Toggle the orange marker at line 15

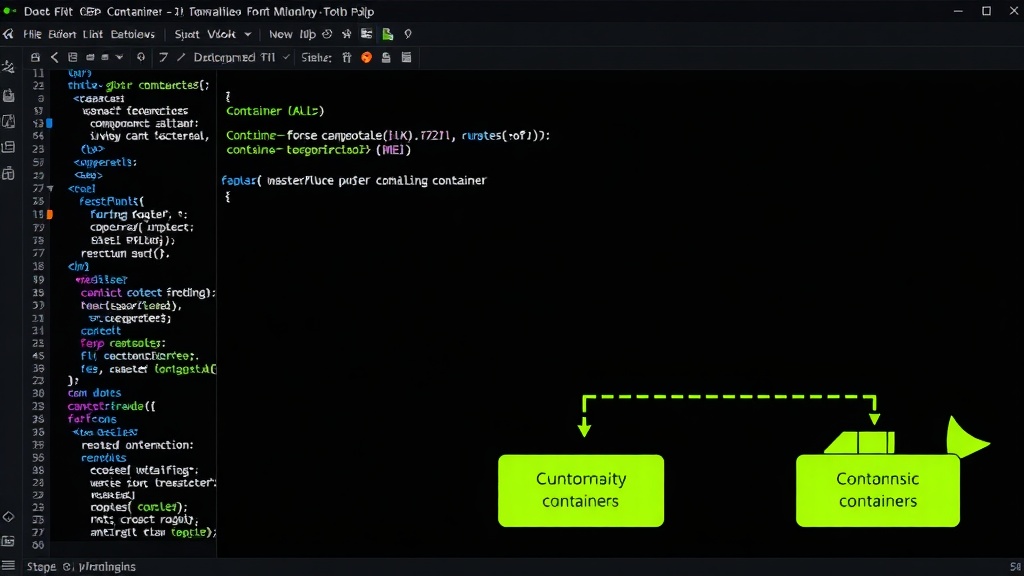50,214
